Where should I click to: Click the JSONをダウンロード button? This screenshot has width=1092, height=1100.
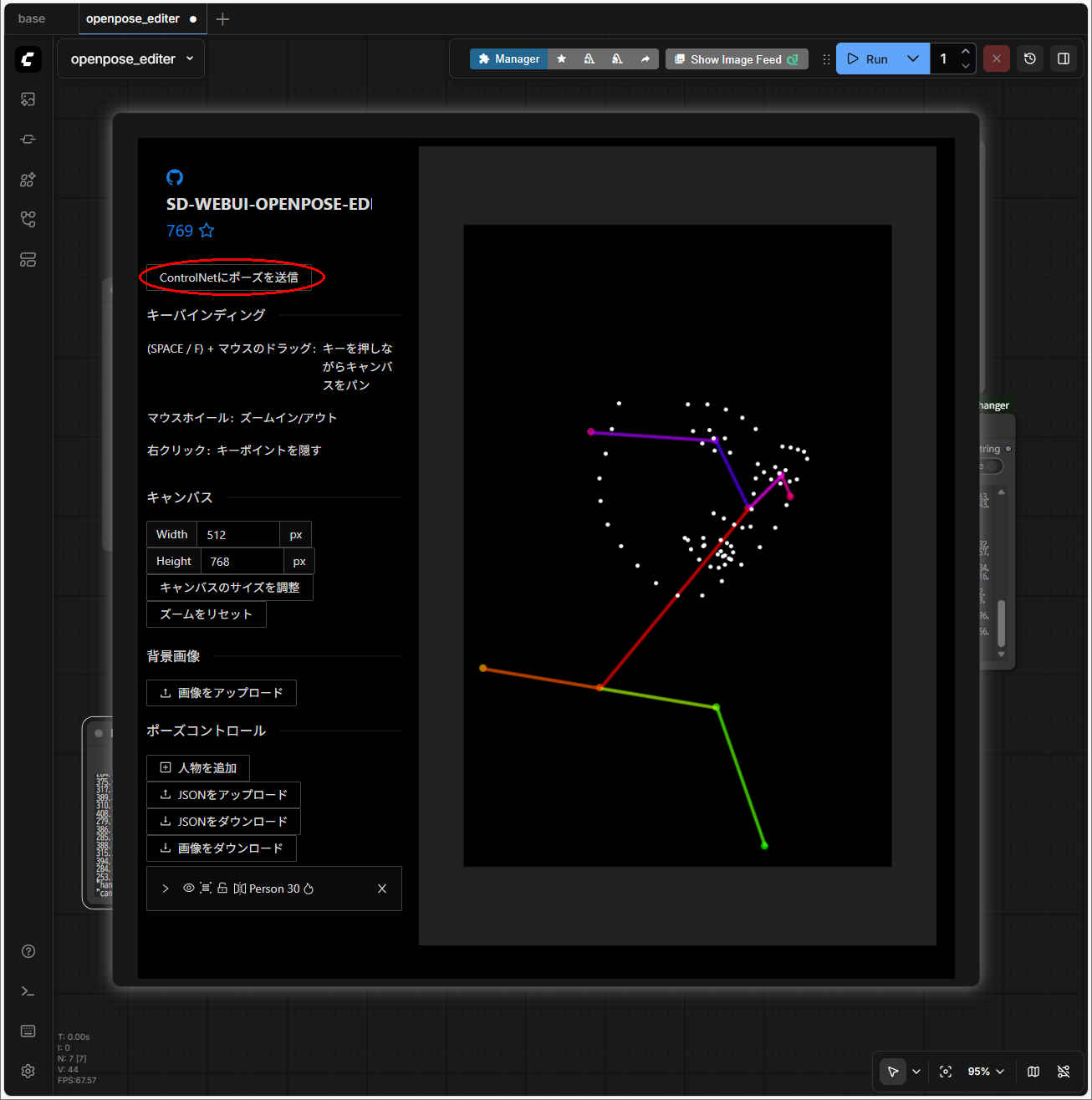tap(223, 822)
